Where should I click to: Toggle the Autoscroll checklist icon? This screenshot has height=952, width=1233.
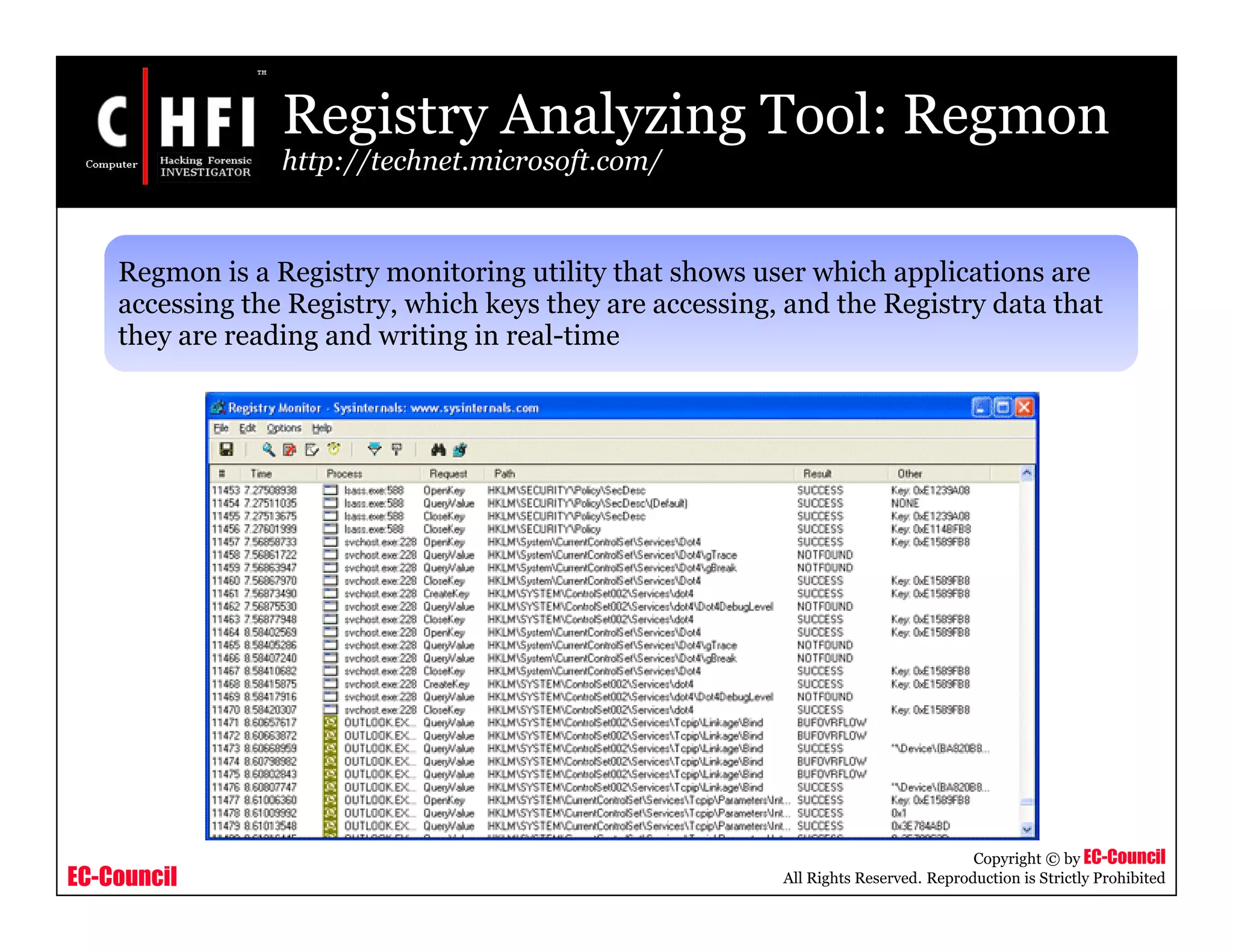[312, 450]
